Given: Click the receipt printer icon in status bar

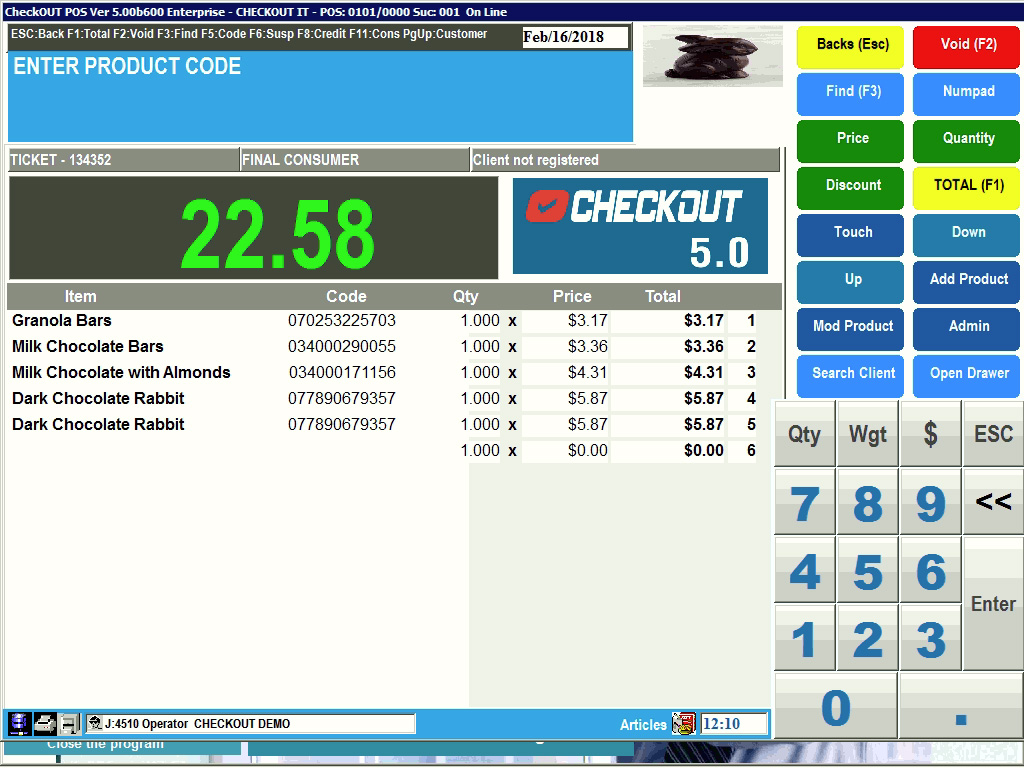Looking at the screenshot, I should 69,723.
